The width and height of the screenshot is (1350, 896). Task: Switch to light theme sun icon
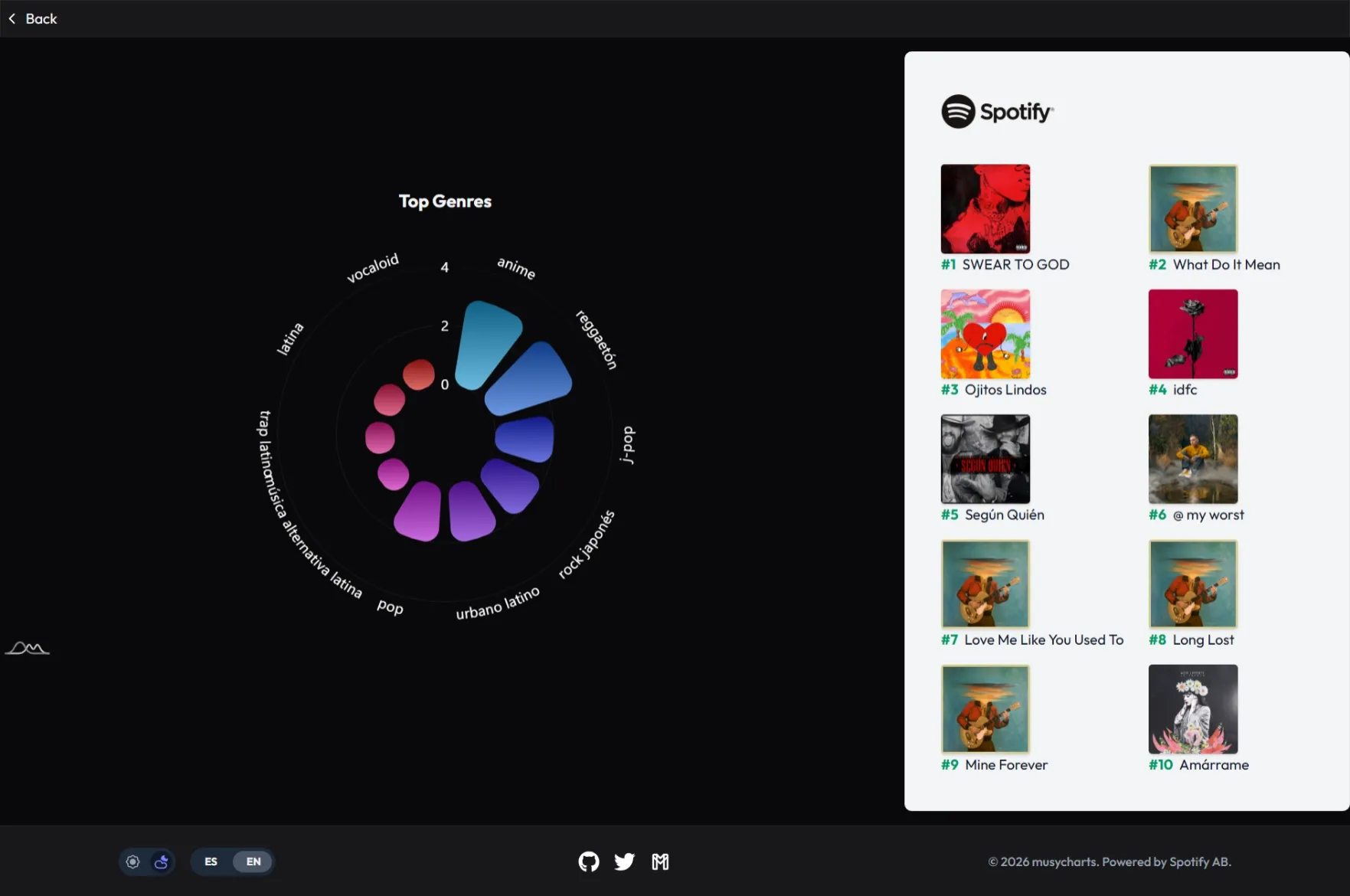pyautogui.click(x=132, y=862)
